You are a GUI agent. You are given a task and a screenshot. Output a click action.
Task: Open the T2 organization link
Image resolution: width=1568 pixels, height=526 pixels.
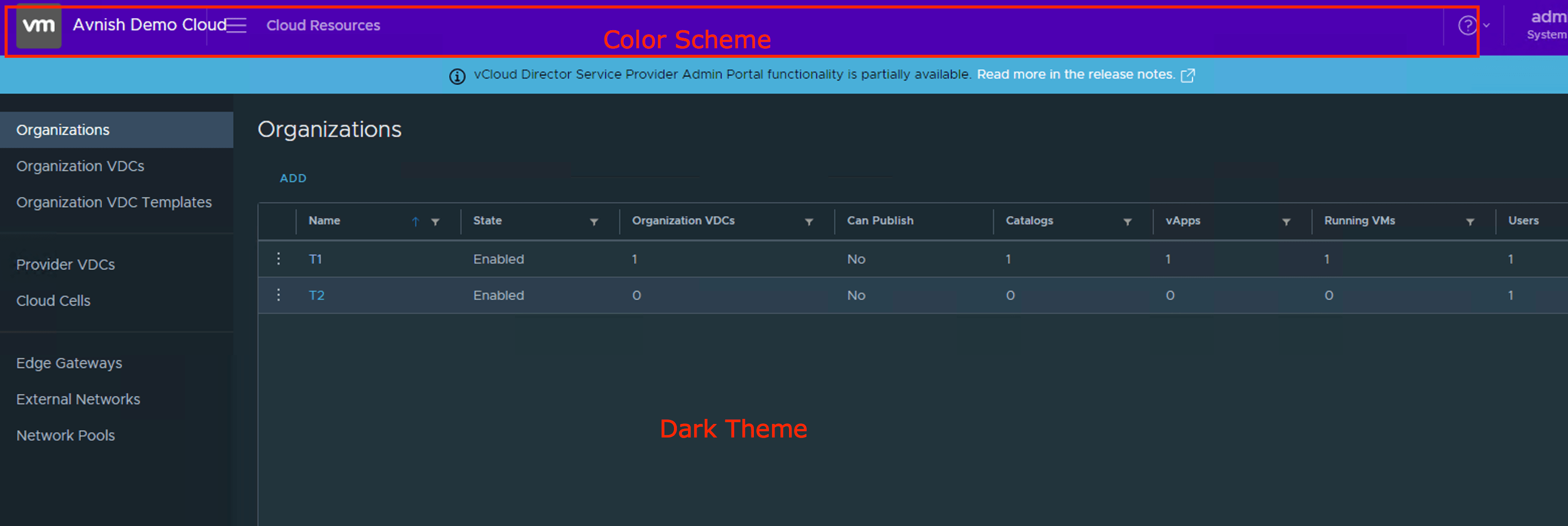coord(317,295)
